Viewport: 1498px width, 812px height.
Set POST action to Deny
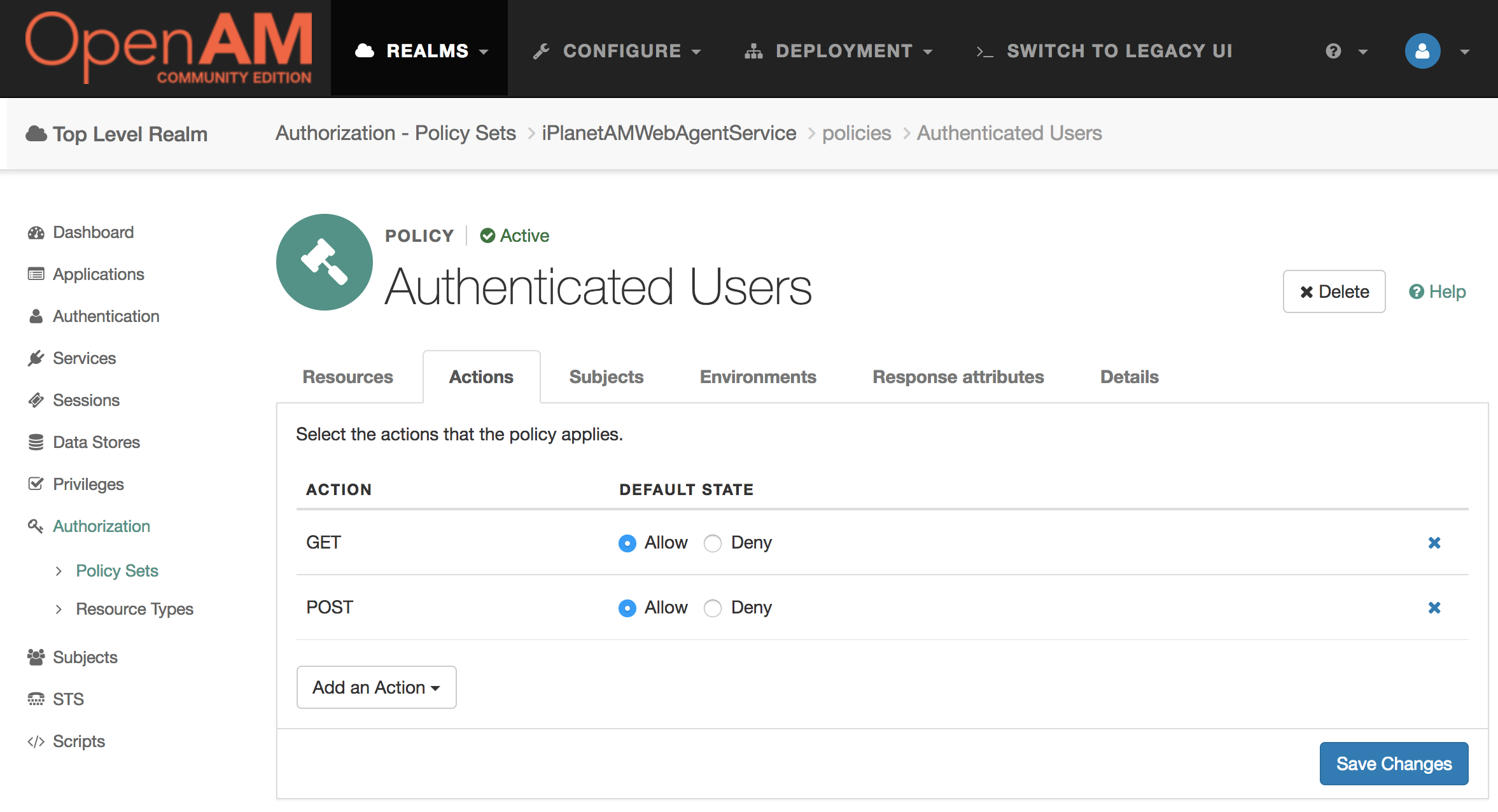point(713,608)
